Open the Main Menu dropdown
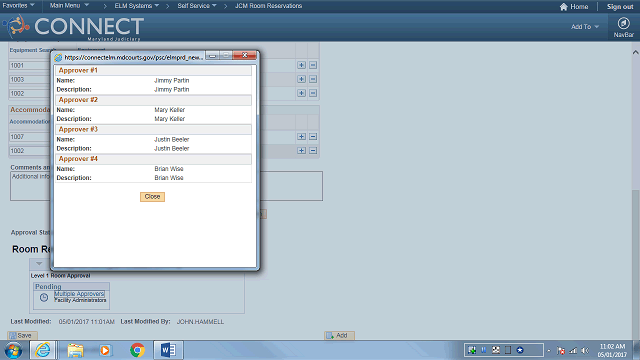 (x=69, y=5)
